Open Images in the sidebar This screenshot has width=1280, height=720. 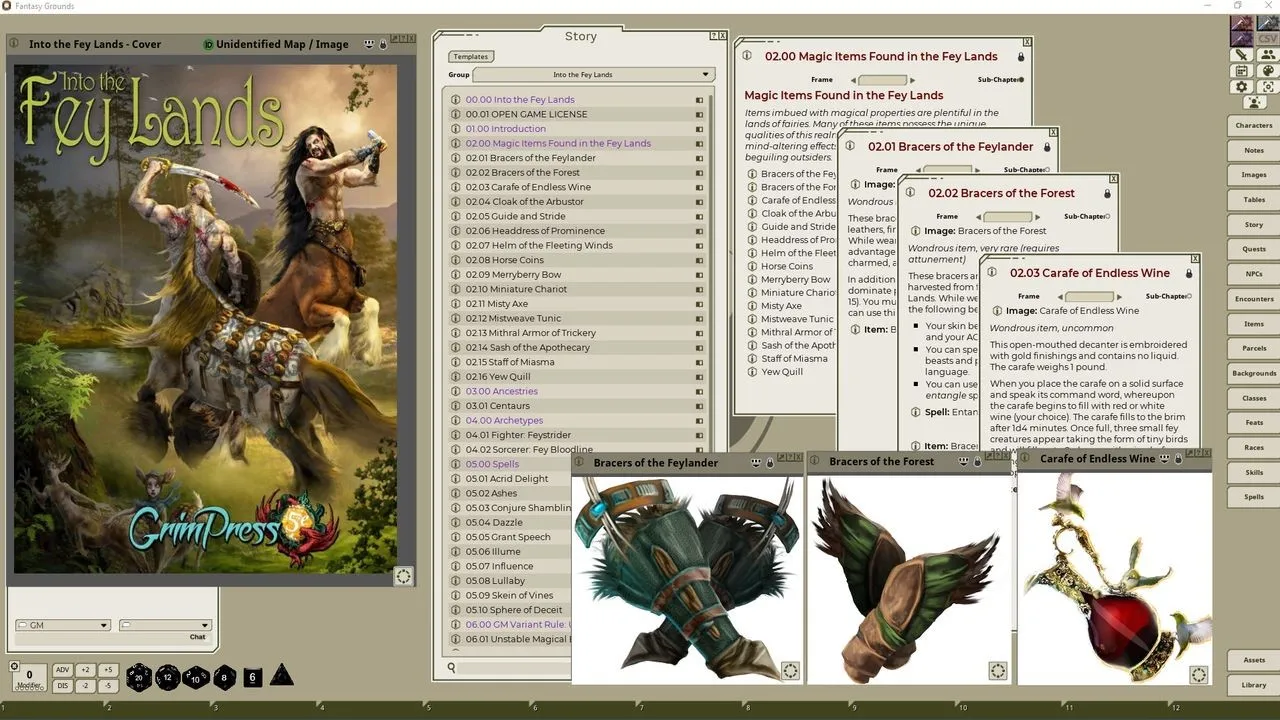[1253, 175]
